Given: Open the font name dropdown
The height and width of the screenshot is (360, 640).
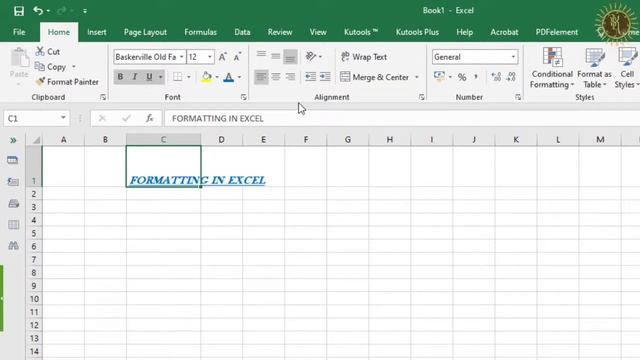Looking at the screenshot, I should point(182,57).
